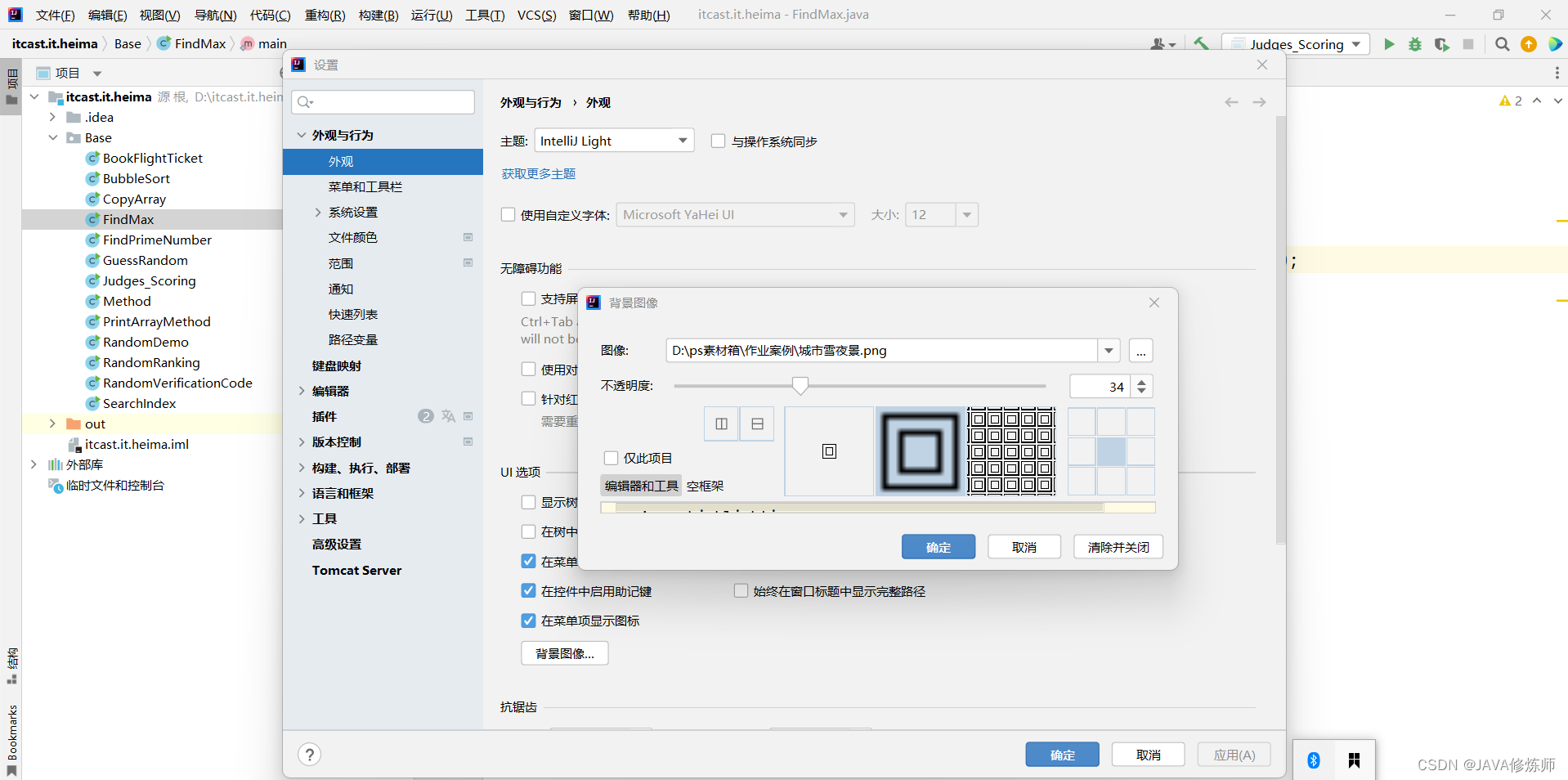Browse for an image with the ... button
Image resolution: width=1568 pixels, height=780 pixels.
pos(1140,351)
